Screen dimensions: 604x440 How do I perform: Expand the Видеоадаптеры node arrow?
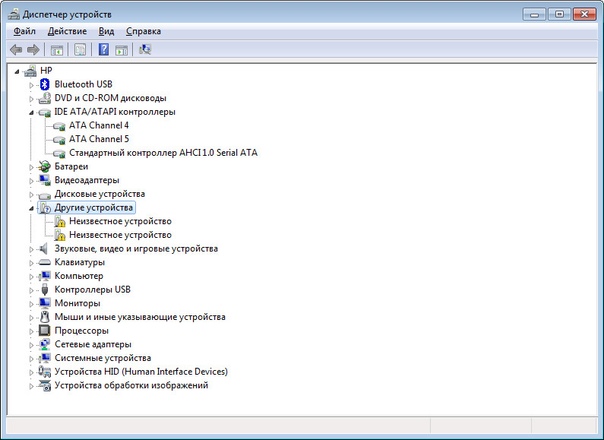(31, 181)
